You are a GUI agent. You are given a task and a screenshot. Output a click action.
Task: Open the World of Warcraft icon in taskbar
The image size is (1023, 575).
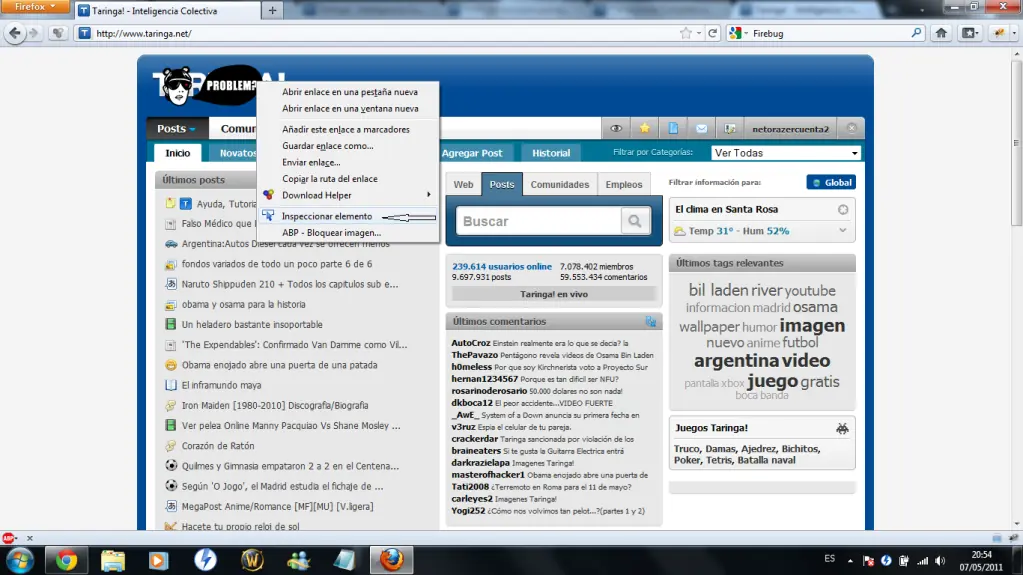coord(252,560)
